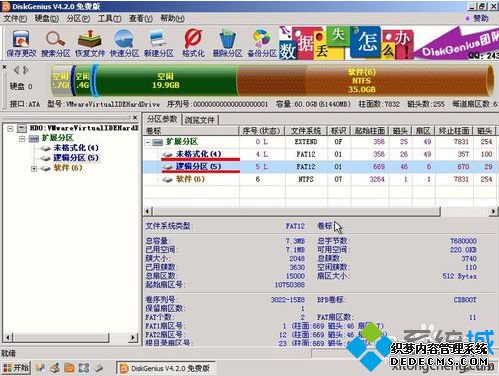Select the 未格式化(4) row in the table

click(320, 154)
